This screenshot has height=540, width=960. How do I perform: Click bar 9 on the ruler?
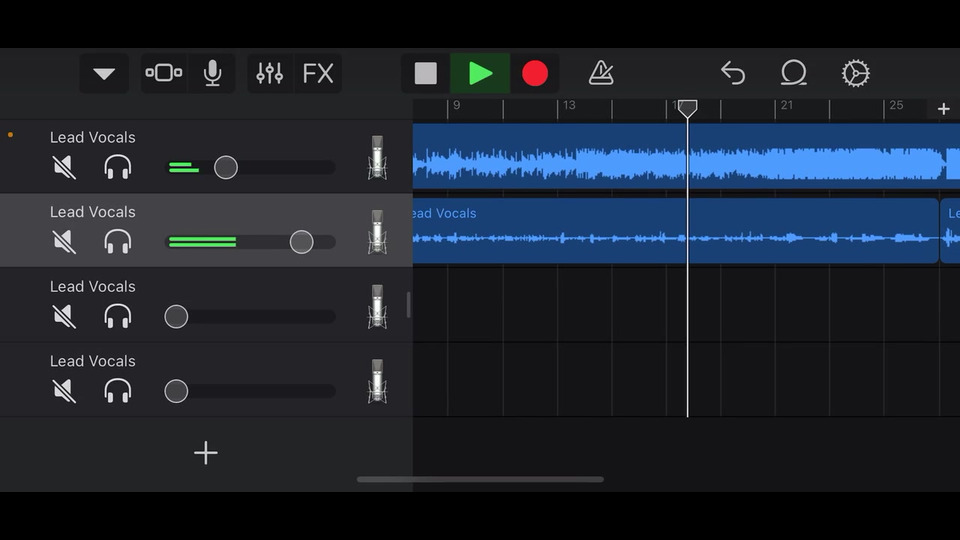pos(456,105)
